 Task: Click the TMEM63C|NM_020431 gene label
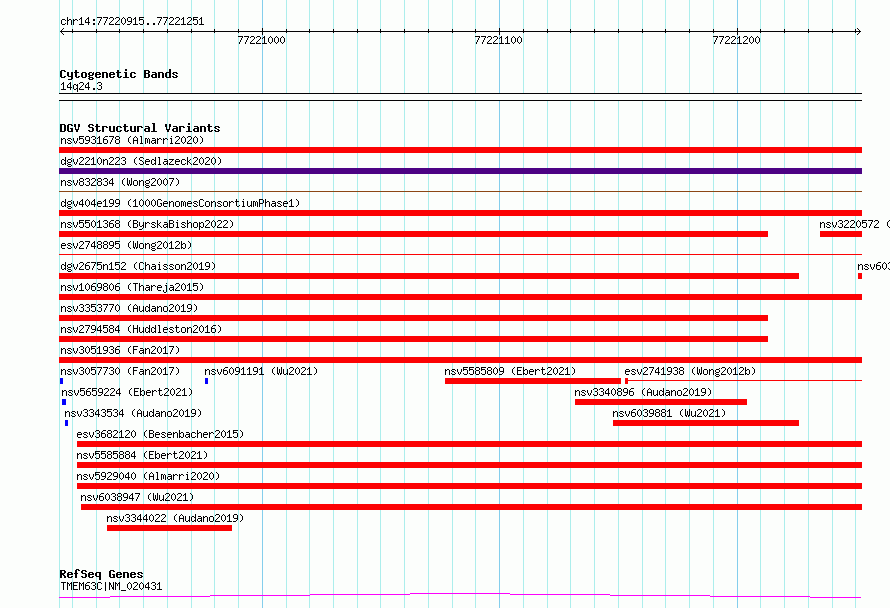point(111,586)
